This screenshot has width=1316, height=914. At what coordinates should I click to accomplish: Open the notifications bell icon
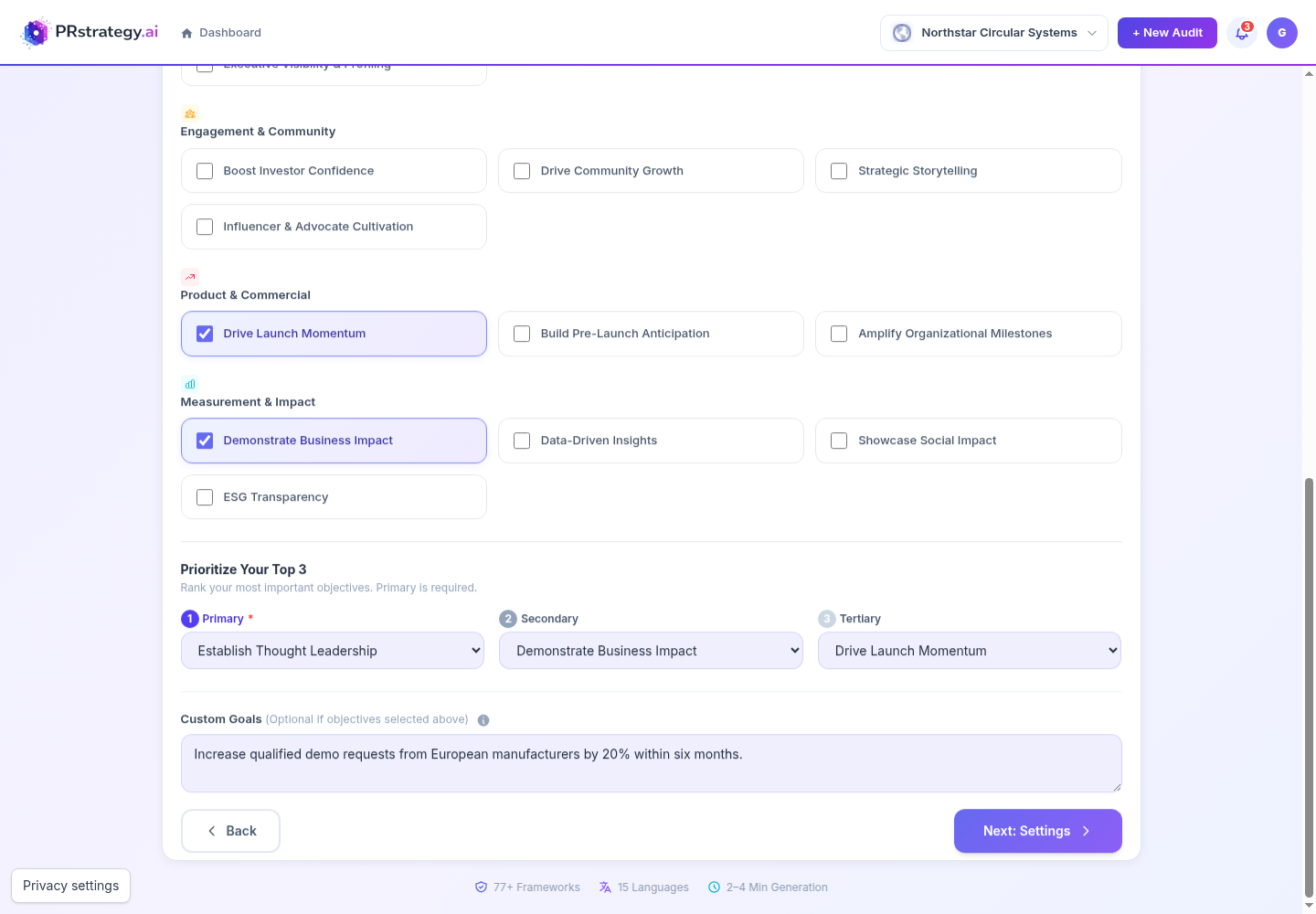[x=1242, y=33]
